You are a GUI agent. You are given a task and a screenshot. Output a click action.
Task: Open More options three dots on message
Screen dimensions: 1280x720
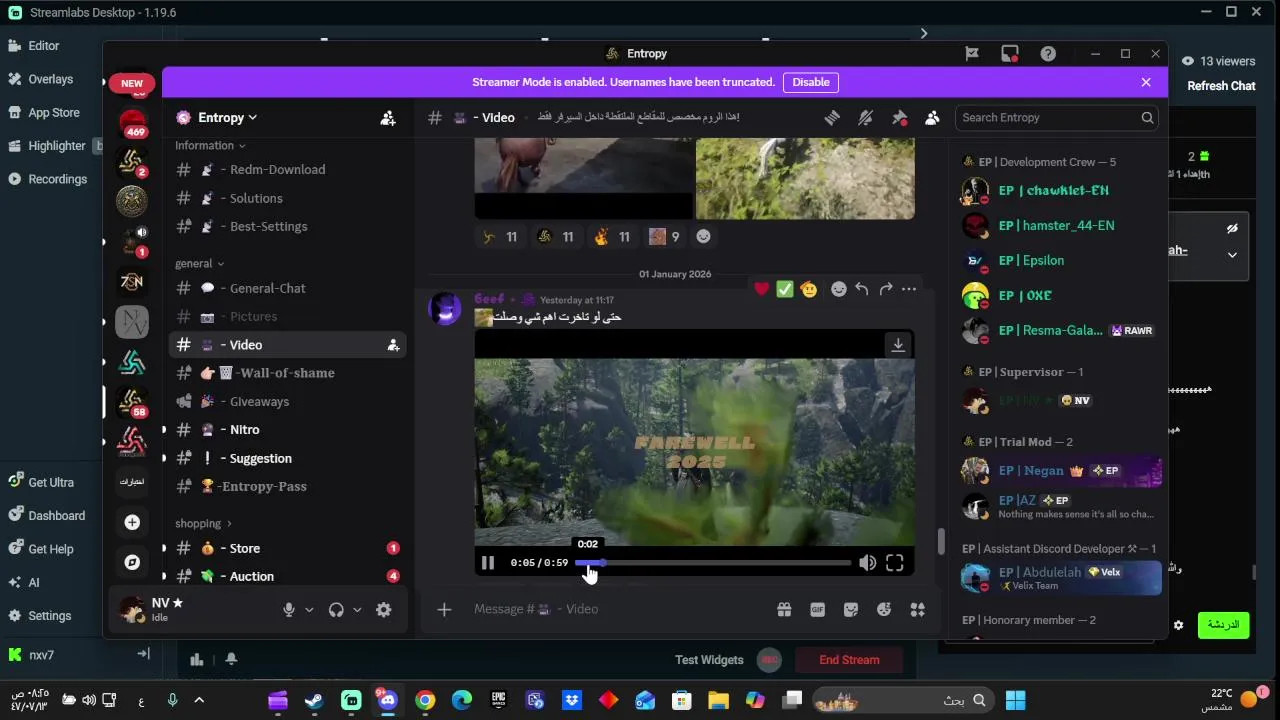click(909, 289)
